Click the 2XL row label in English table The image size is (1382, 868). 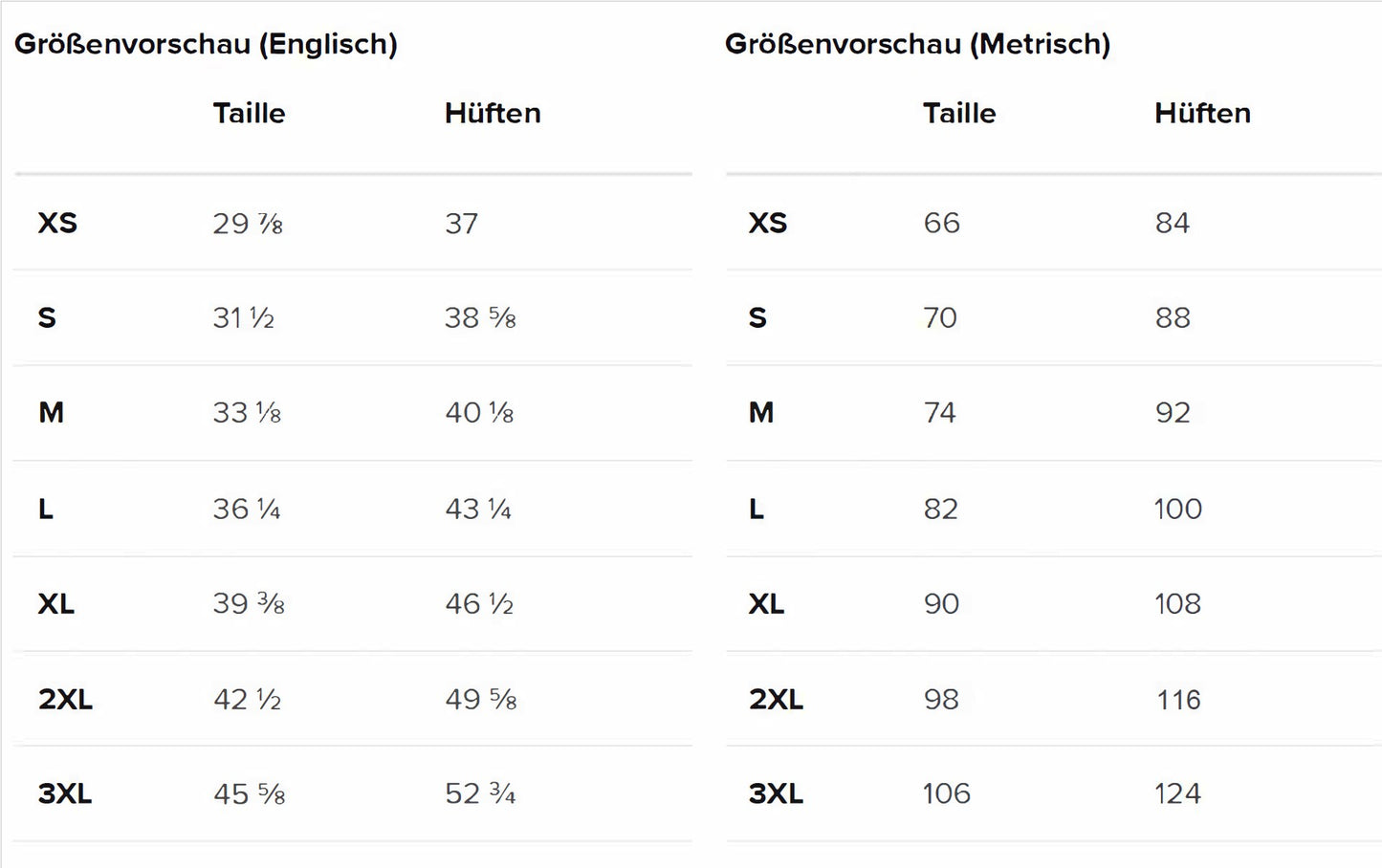(66, 699)
